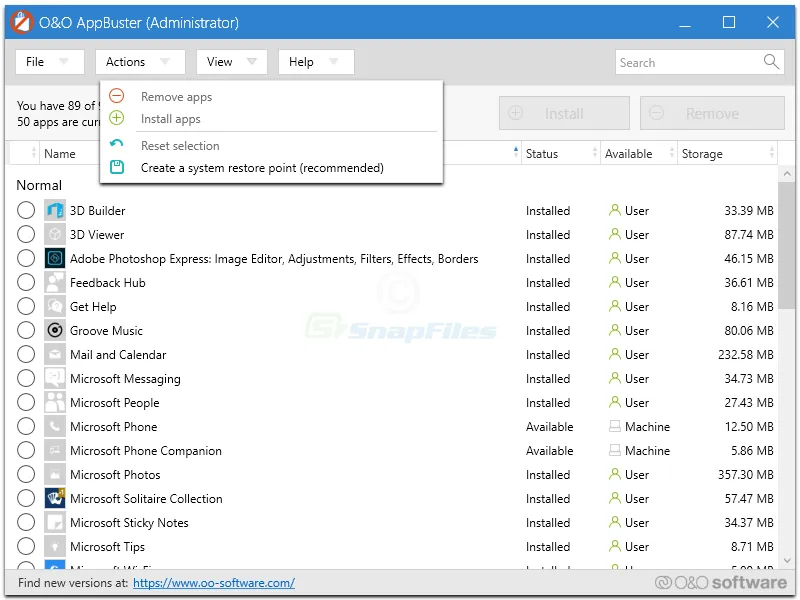Sort the list by Status column
The width and height of the screenshot is (800, 600).
pyautogui.click(x=560, y=153)
